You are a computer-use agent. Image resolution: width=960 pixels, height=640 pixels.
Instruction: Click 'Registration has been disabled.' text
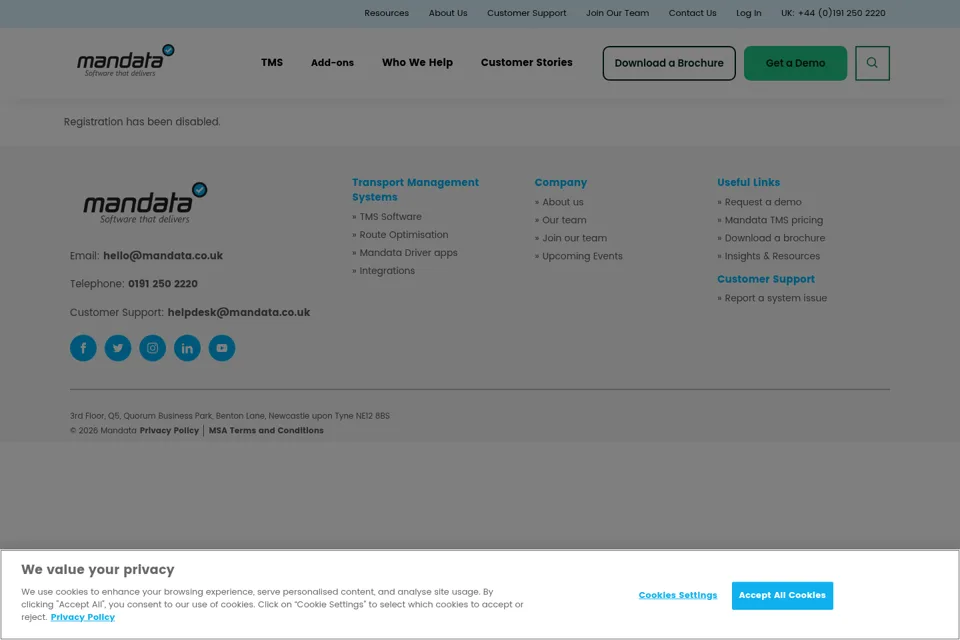(x=142, y=122)
